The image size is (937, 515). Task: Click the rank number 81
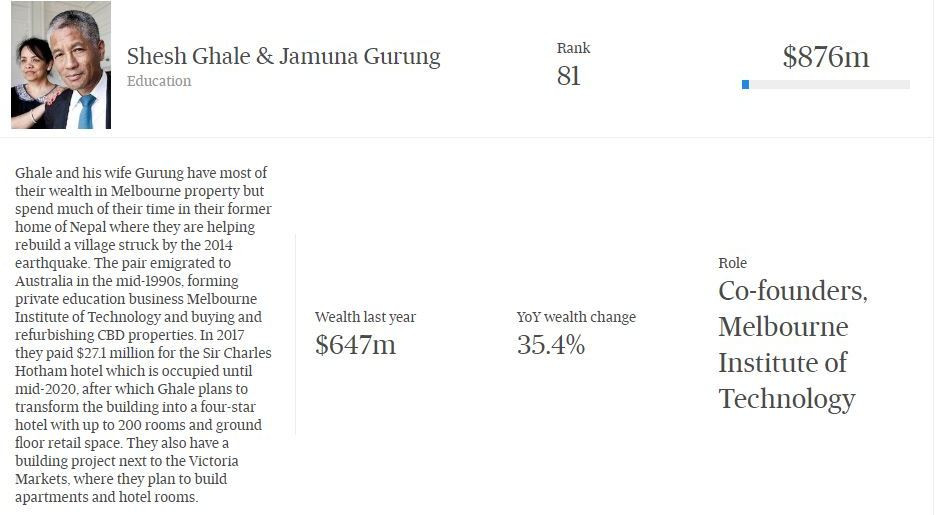(x=568, y=76)
